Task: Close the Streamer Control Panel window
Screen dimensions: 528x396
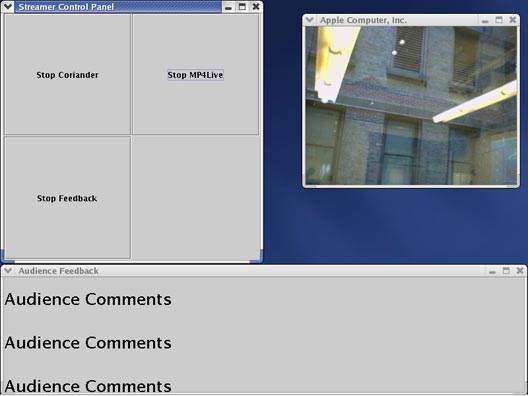Action: 256,7
